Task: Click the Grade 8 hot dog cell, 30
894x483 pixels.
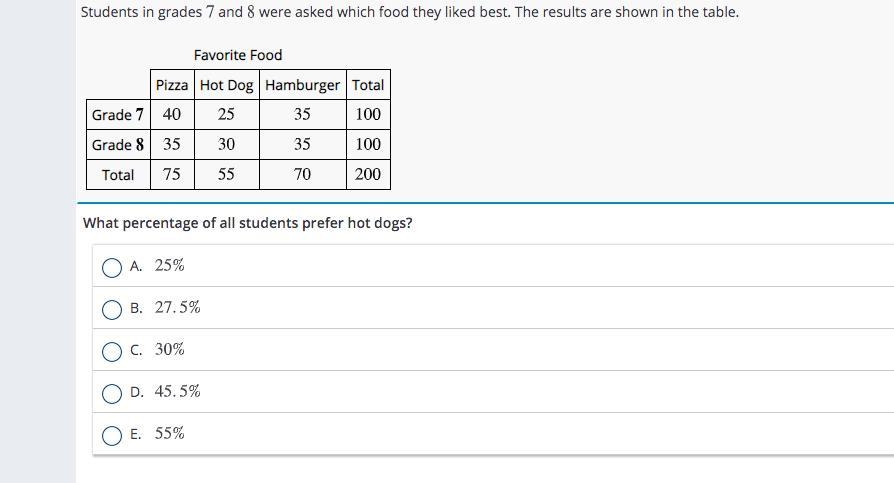Action: [x=226, y=145]
